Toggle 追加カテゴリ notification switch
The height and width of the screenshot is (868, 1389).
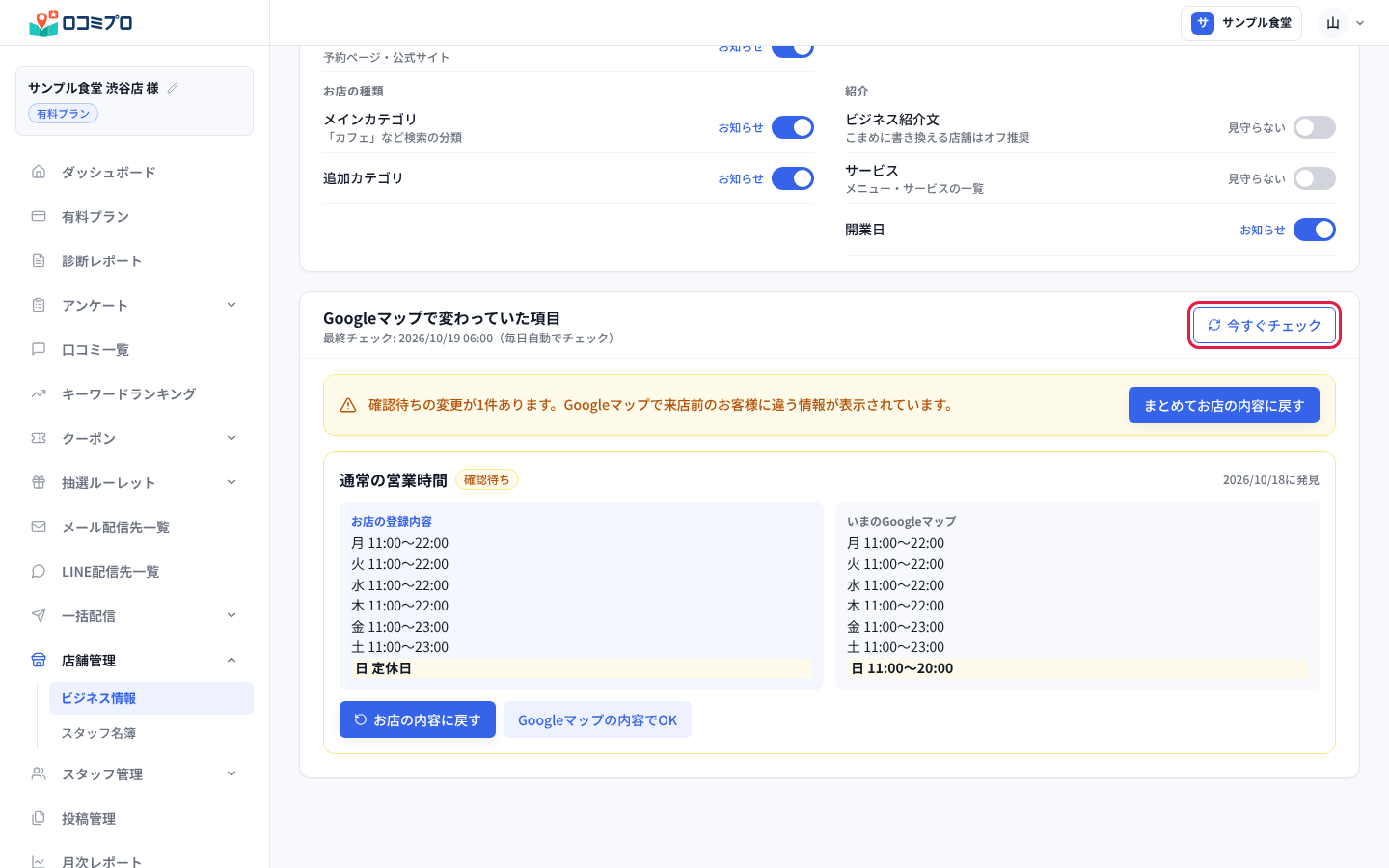pyautogui.click(x=793, y=178)
